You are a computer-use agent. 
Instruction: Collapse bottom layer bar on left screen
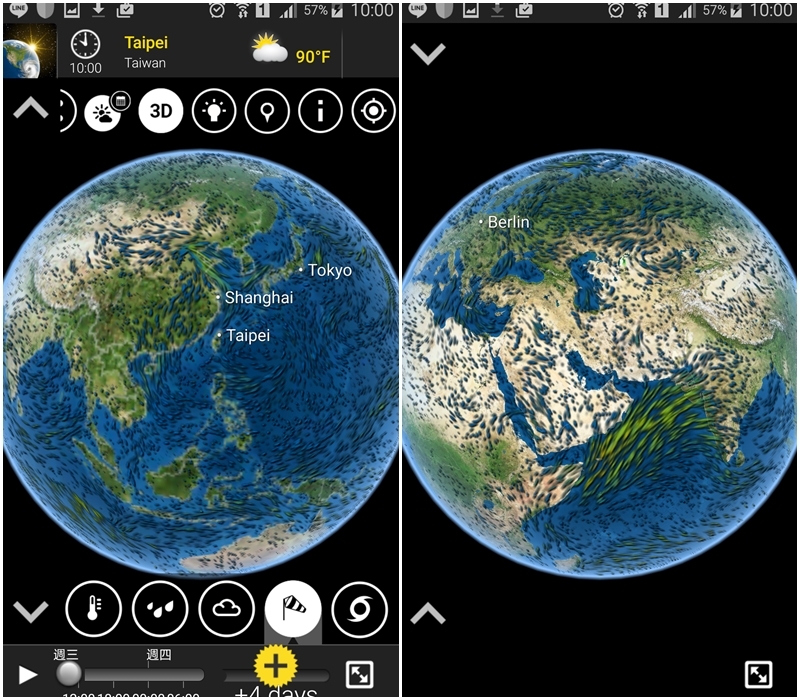30,609
